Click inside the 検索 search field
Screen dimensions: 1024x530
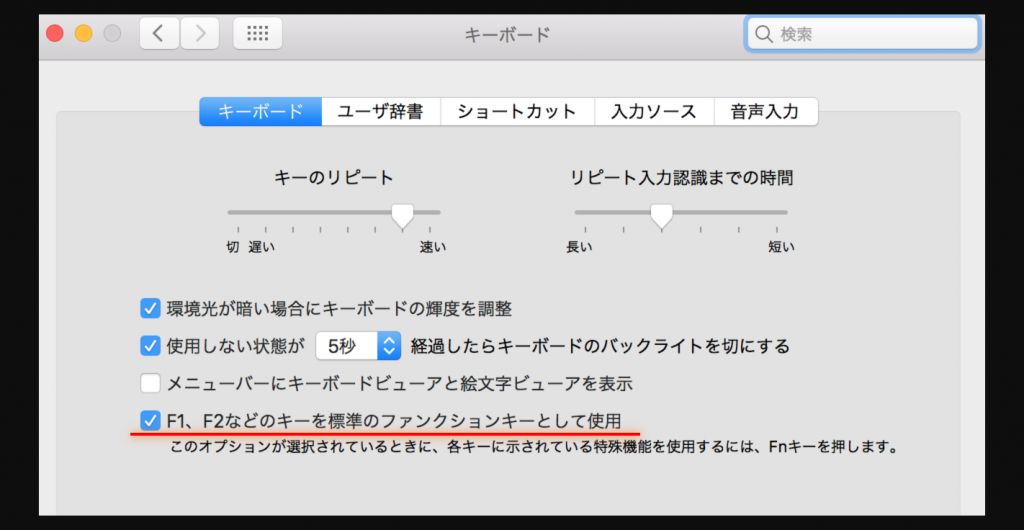pos(870,34)
